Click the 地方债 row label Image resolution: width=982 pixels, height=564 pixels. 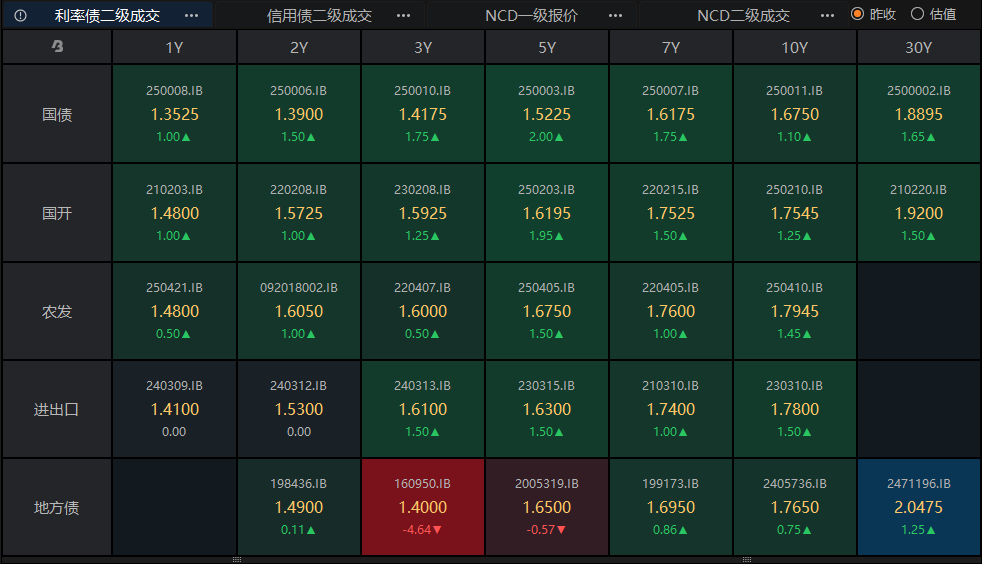(x=57, y=507)
